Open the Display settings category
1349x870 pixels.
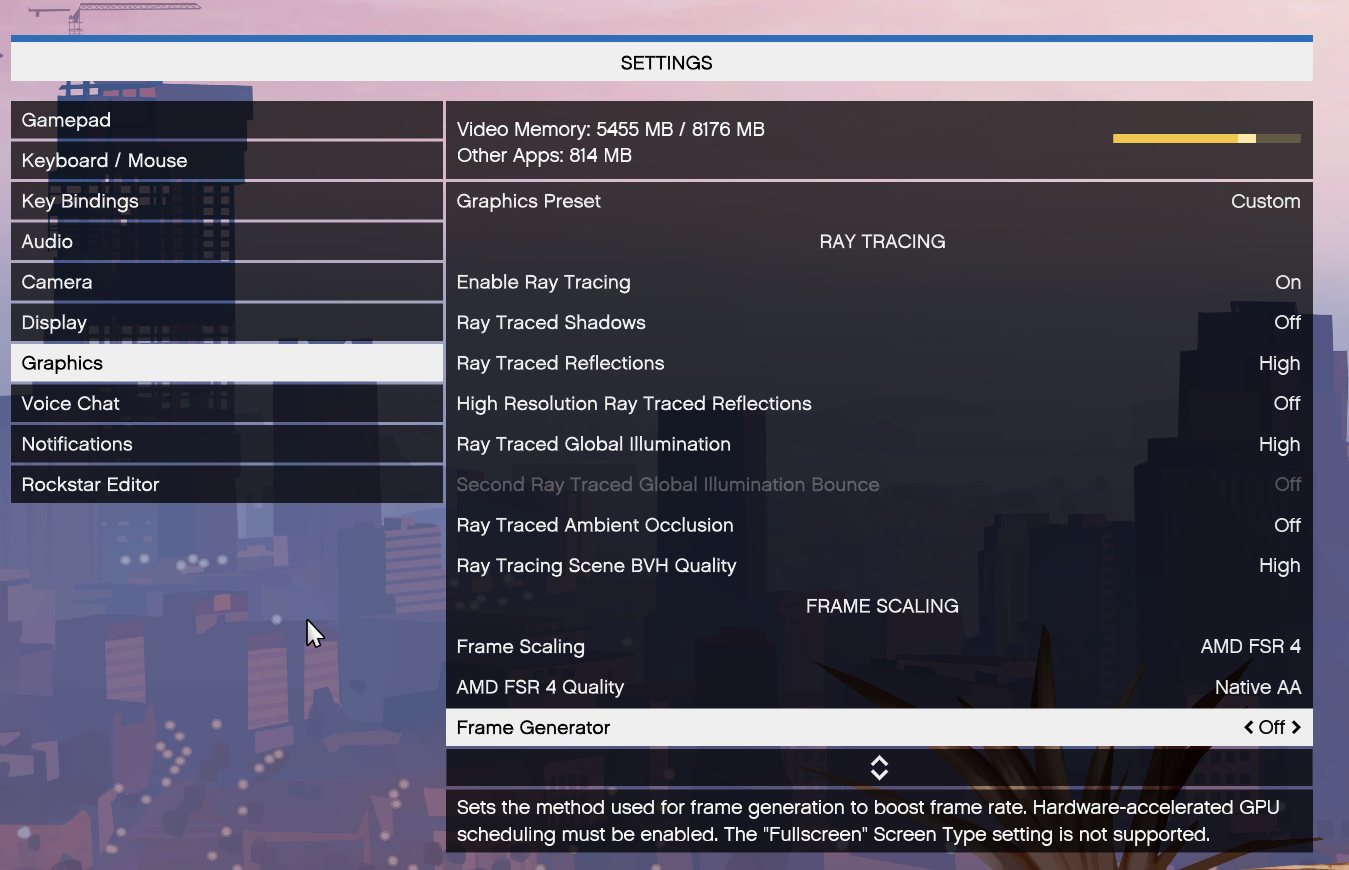(227, 322)
